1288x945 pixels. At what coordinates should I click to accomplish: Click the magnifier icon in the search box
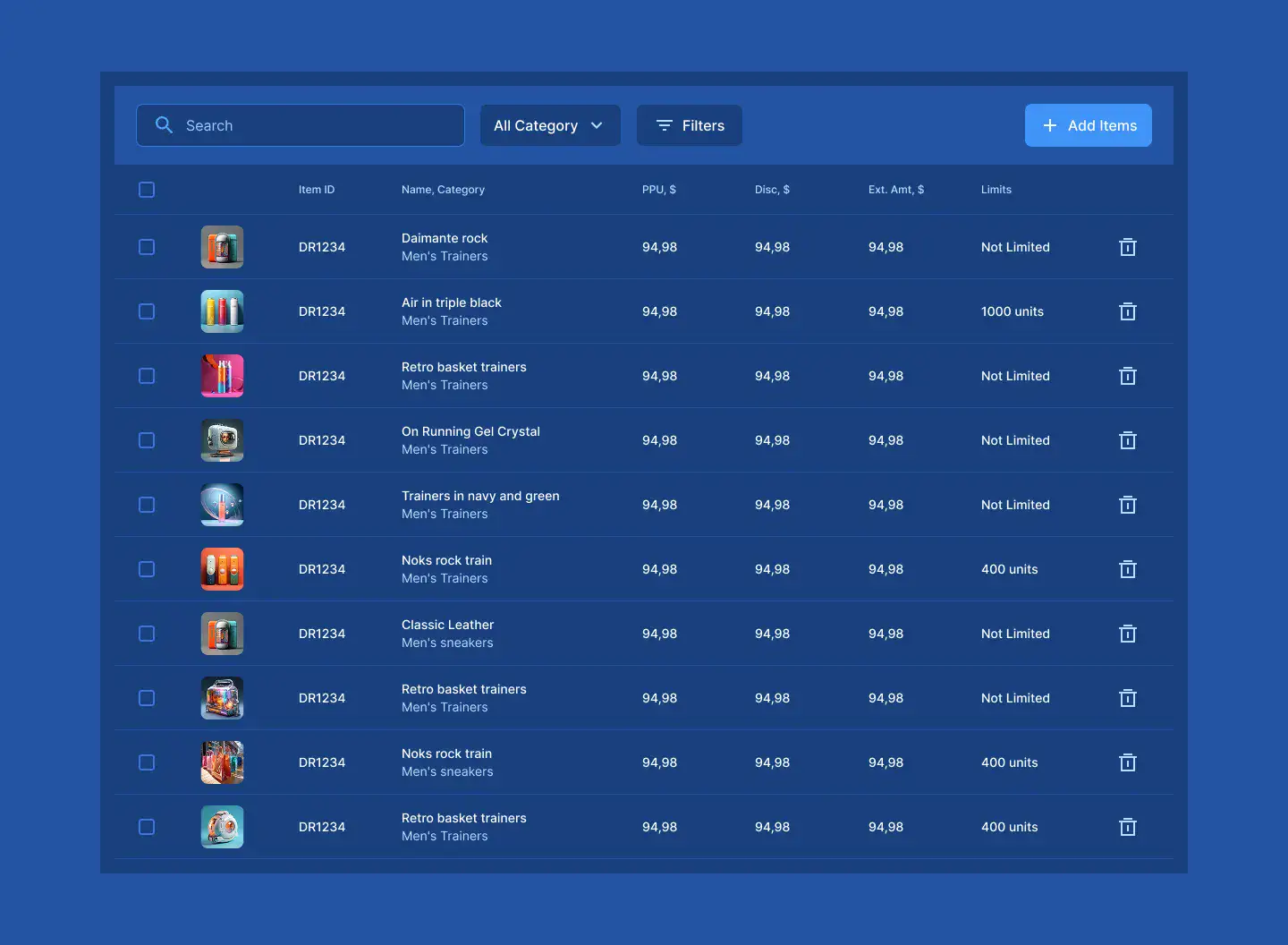pos(164,125)
